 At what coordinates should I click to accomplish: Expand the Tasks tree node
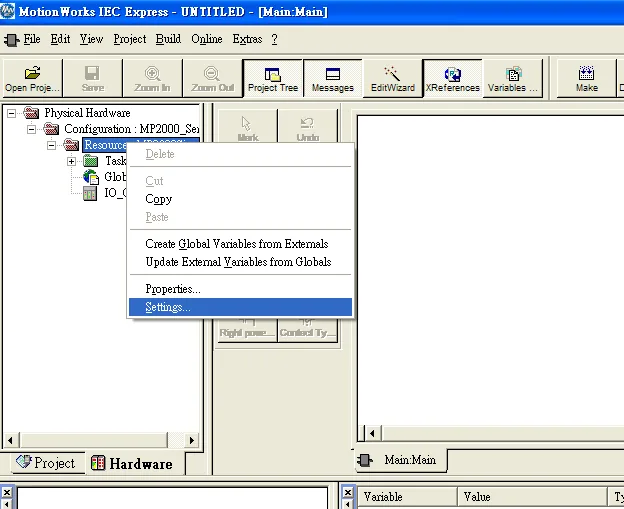(71, 161)
